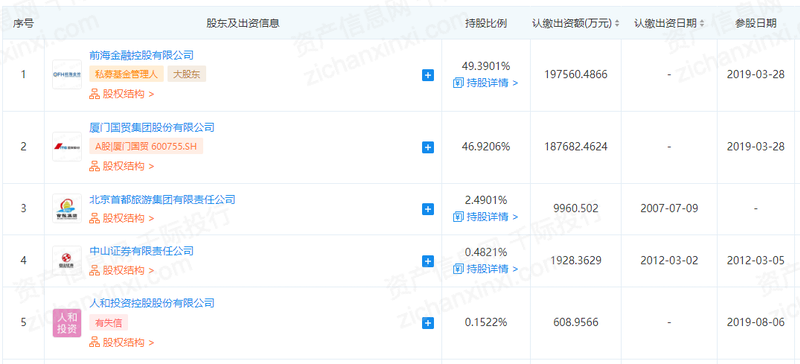Expand plus icon for 北京首都旅游集团 row
The height and width of the screenshot is (364, 800).
point(428,209)
